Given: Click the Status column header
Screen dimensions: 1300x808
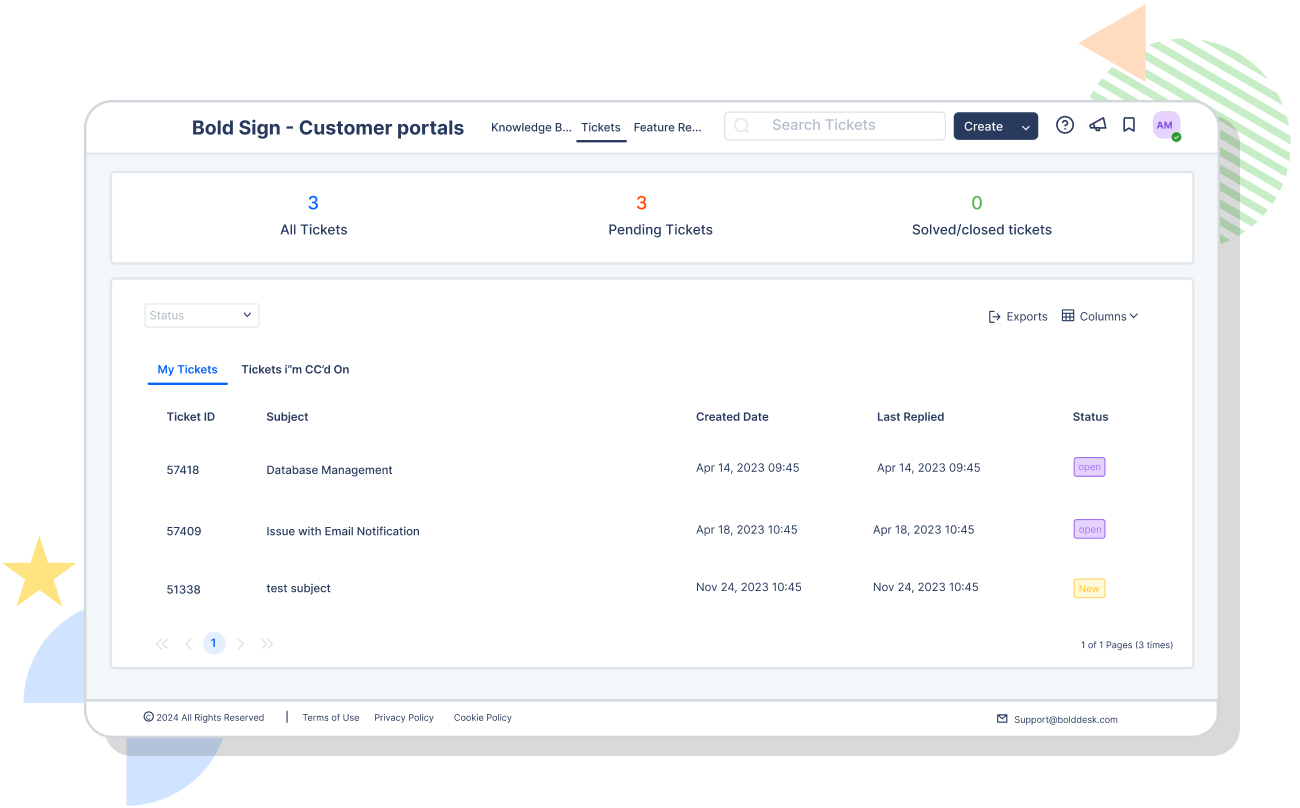Looking at the screenshot, I should point(1091,417).
